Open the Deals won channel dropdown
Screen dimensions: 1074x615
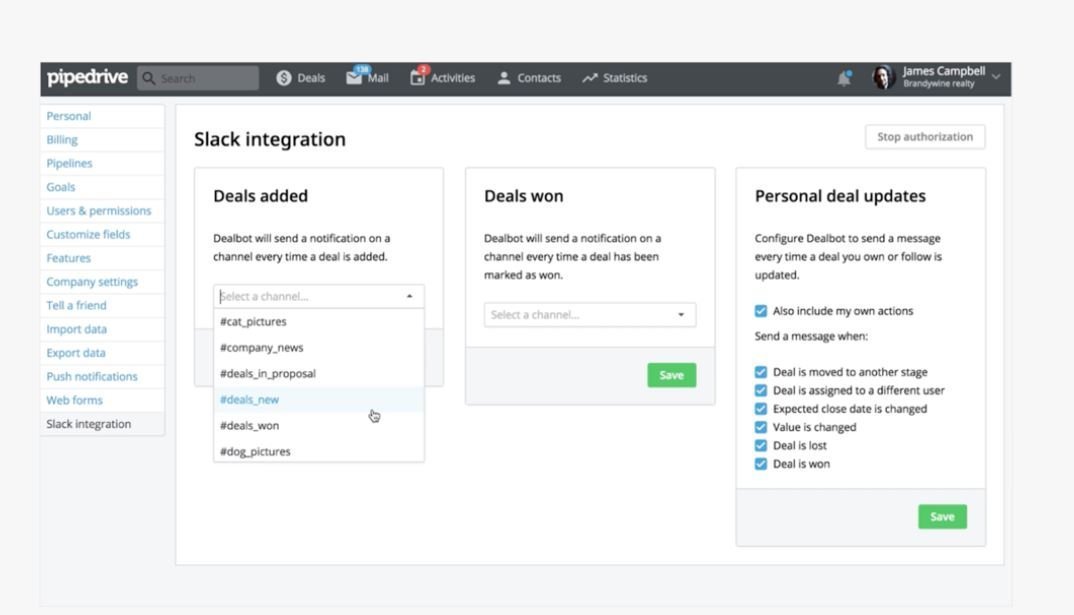[x=590, y=315]
